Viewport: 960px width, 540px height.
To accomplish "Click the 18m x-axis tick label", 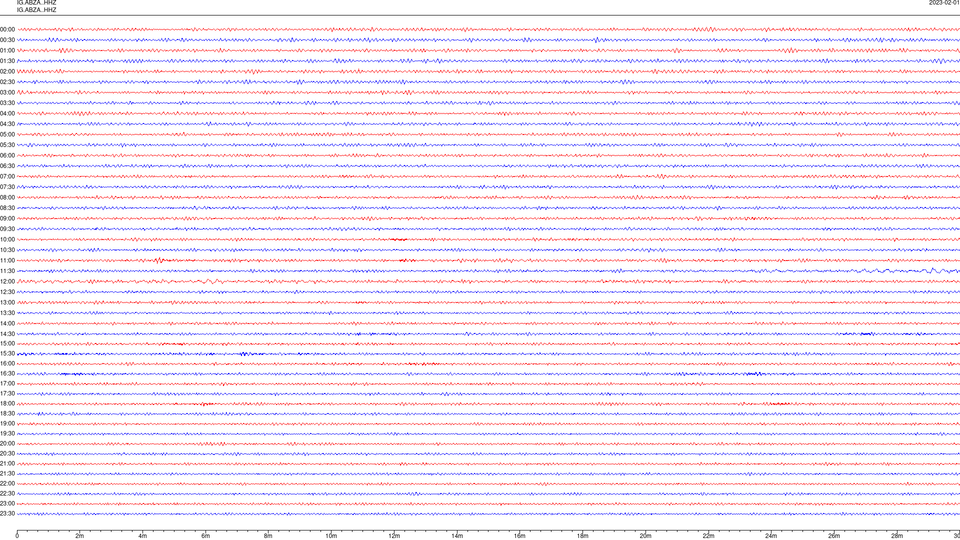I will (x=583, y=536).
